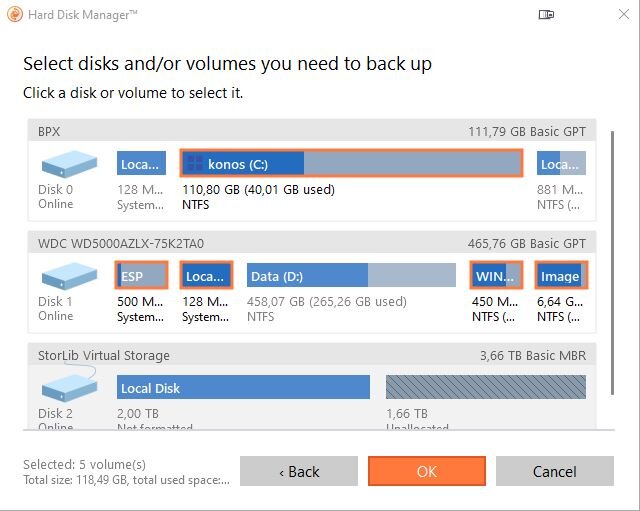Select the Data (D:) volume

tap(350, 276)
